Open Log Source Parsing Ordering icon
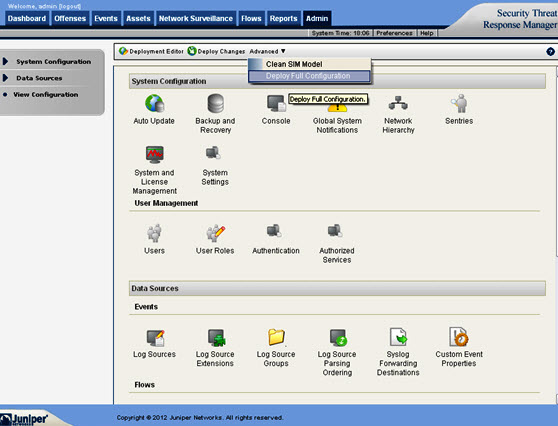Image resolution: width=558 pixels, height=426 pixels. [x=338, y=338]
